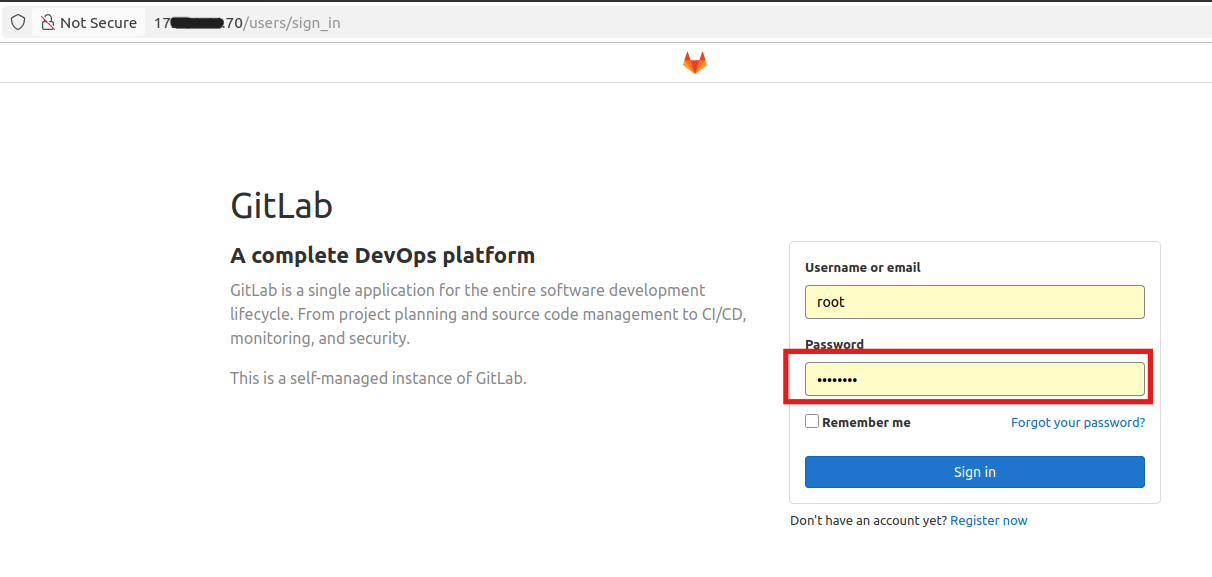Open the Forgot your password link

point(1077,422)
